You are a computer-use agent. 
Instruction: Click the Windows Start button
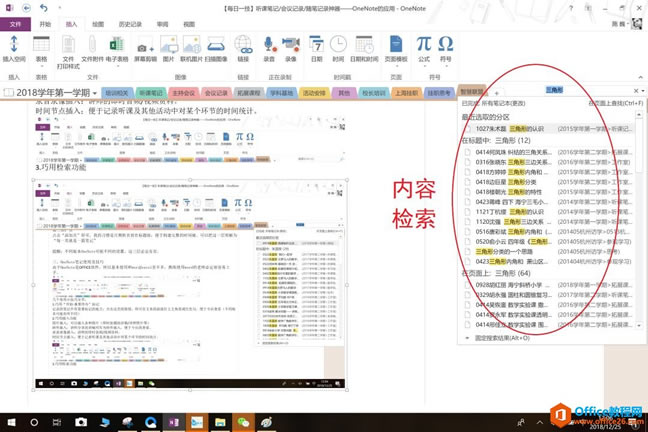click(x=12, y=422)
